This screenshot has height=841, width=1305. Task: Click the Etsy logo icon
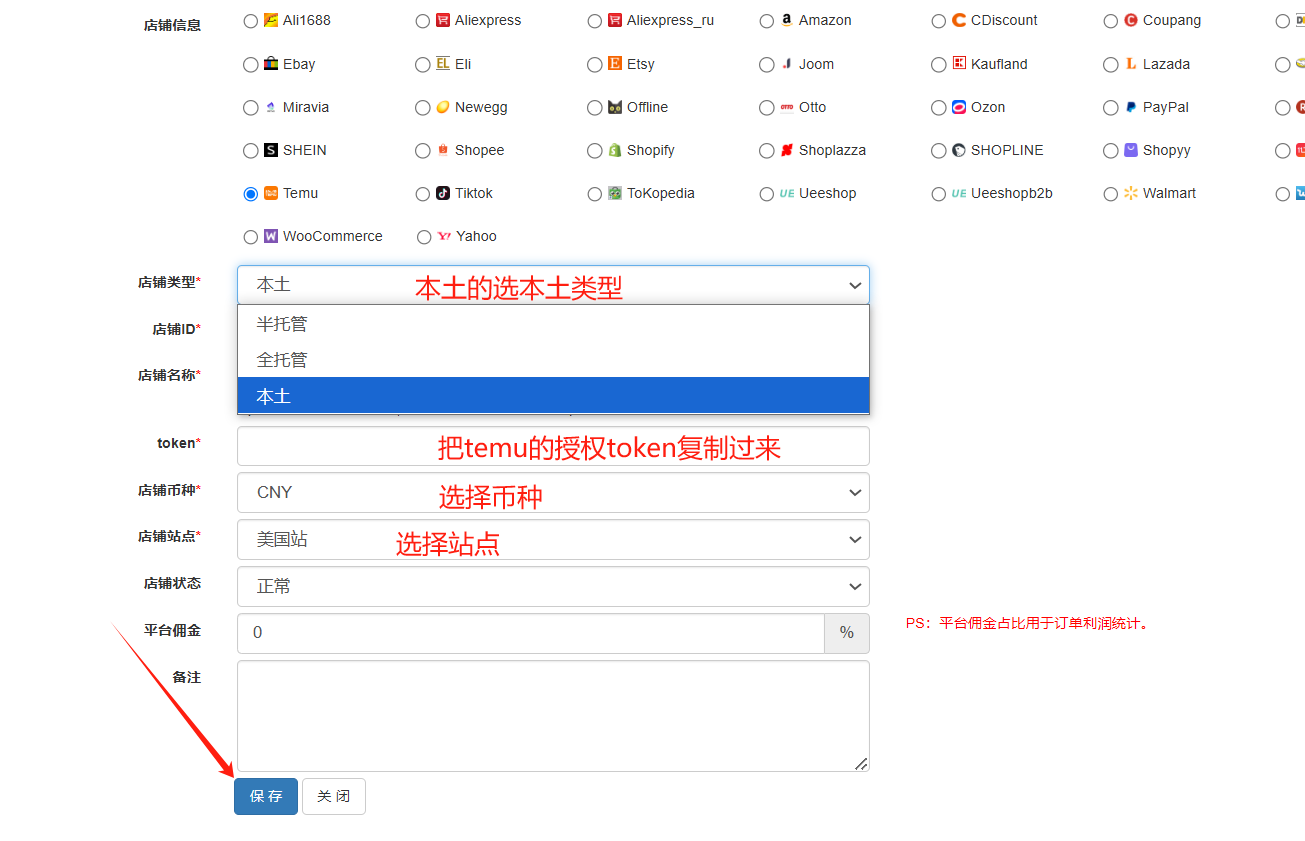click(x=615, y=64)
